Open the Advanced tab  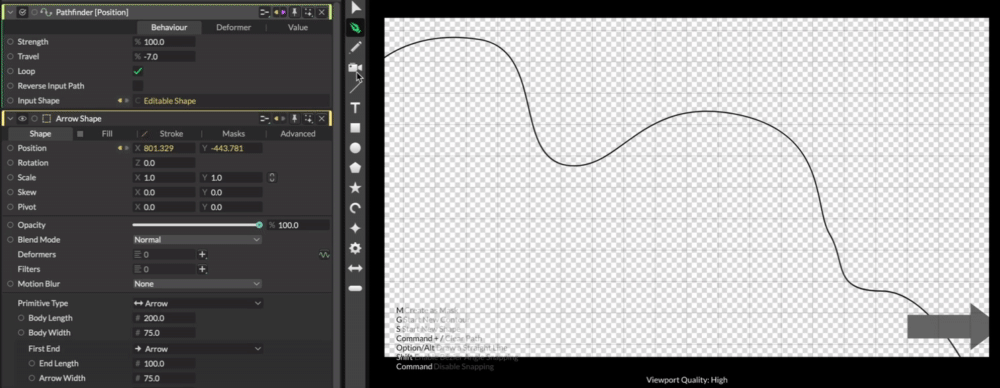coord(298,134)
